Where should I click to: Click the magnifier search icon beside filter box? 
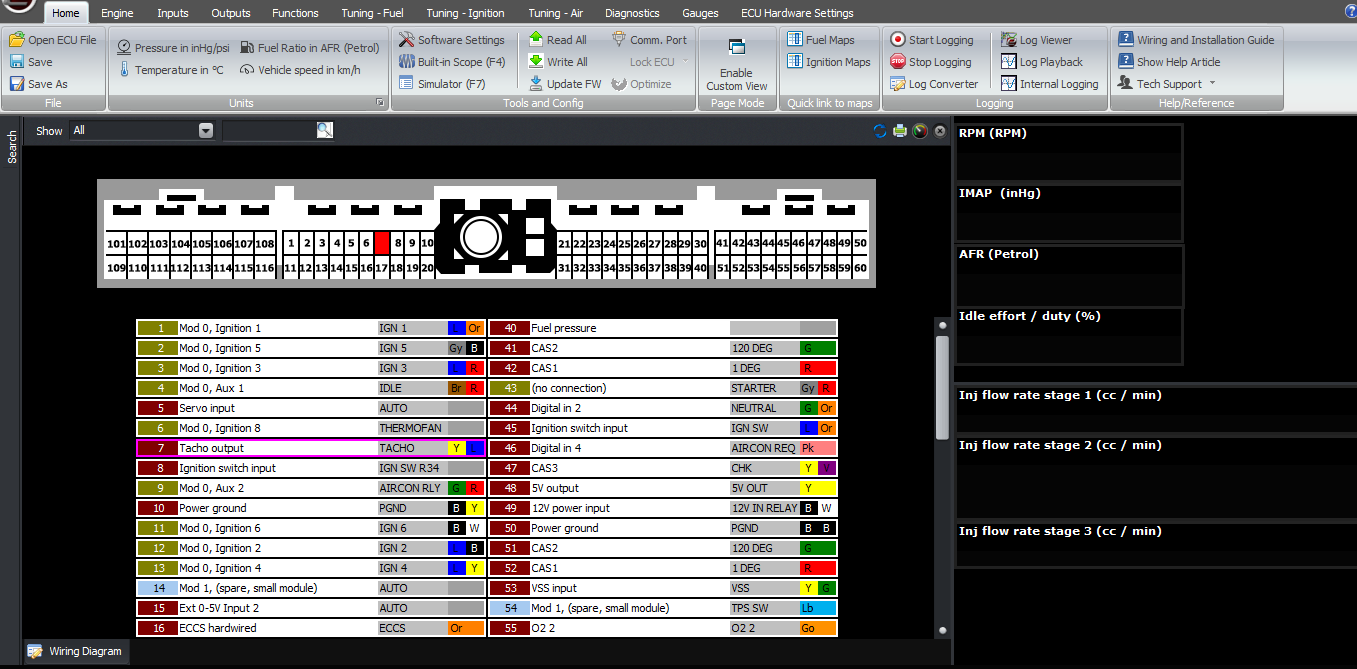click(x=324, y=130)
